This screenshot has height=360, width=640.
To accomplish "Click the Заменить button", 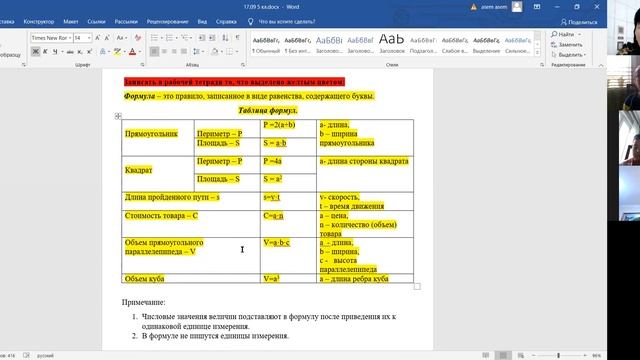I will pyautogui.click(x=567, y=44).
